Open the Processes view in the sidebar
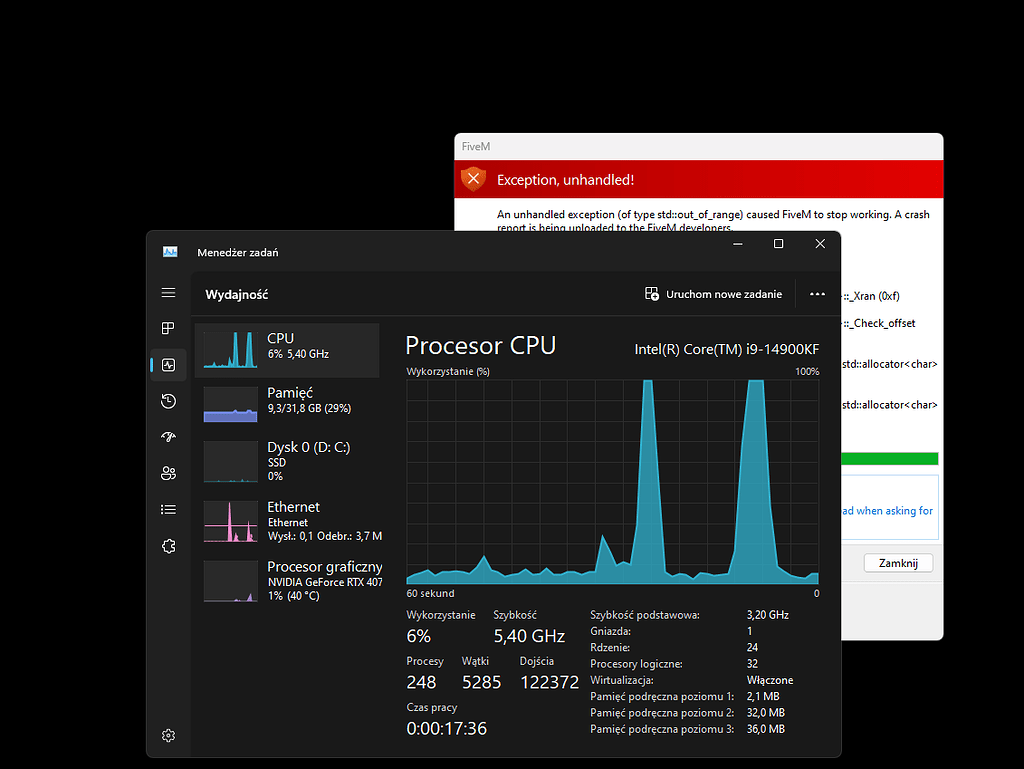Screen dimensions: 1024x769 [168, 328]
